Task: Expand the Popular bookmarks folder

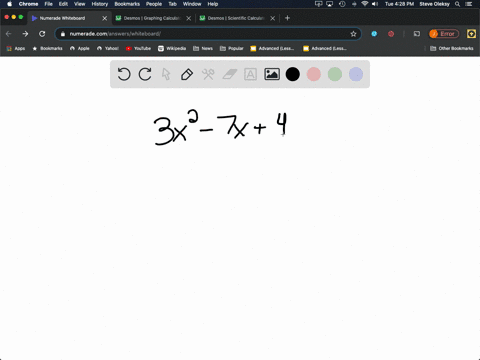Action: [x=232, y=48]
